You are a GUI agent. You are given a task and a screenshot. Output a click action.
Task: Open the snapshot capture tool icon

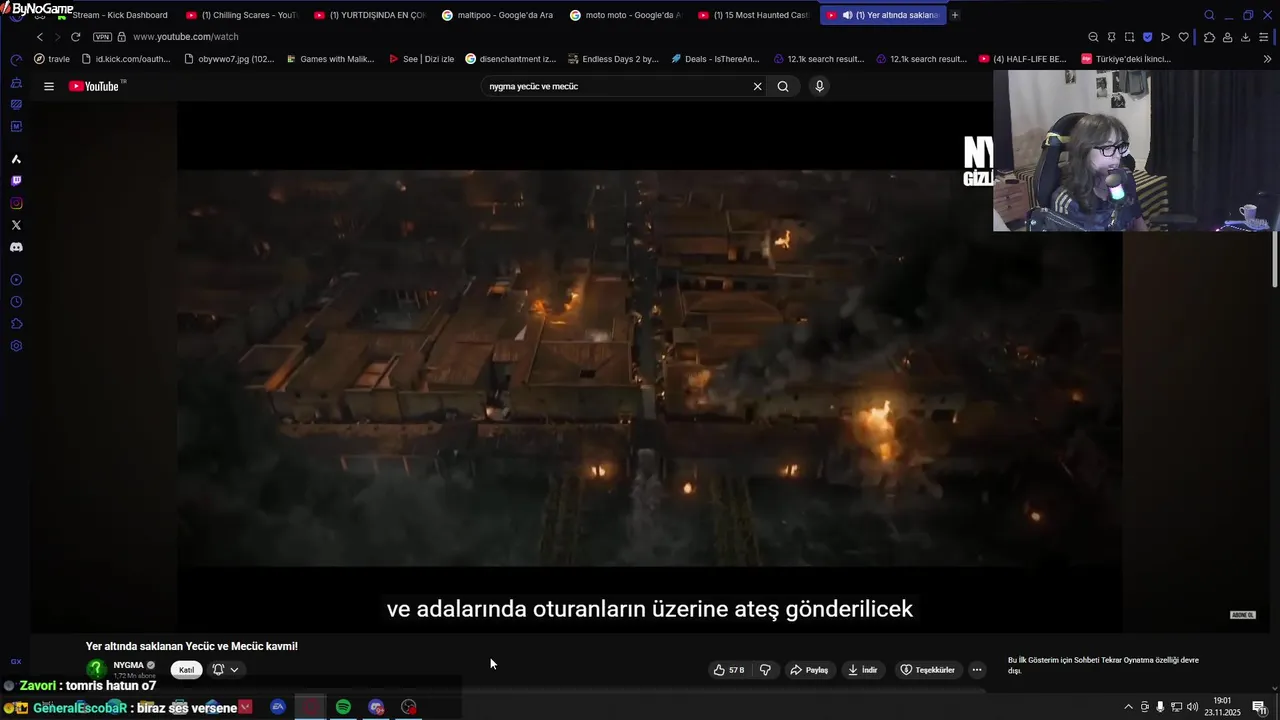point(1129,37)
